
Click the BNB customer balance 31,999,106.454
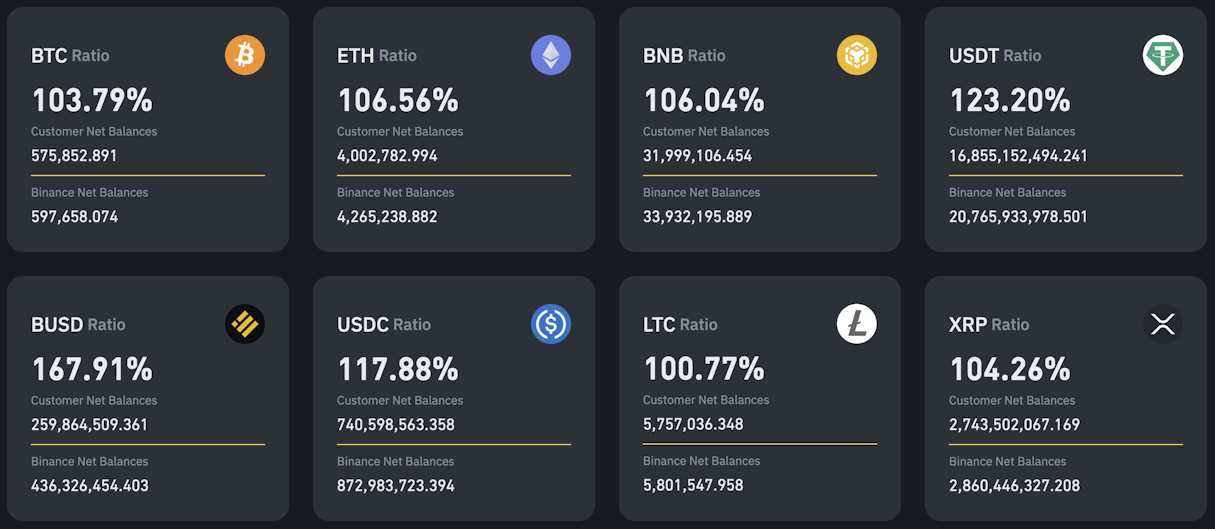[x=698, y=156]
